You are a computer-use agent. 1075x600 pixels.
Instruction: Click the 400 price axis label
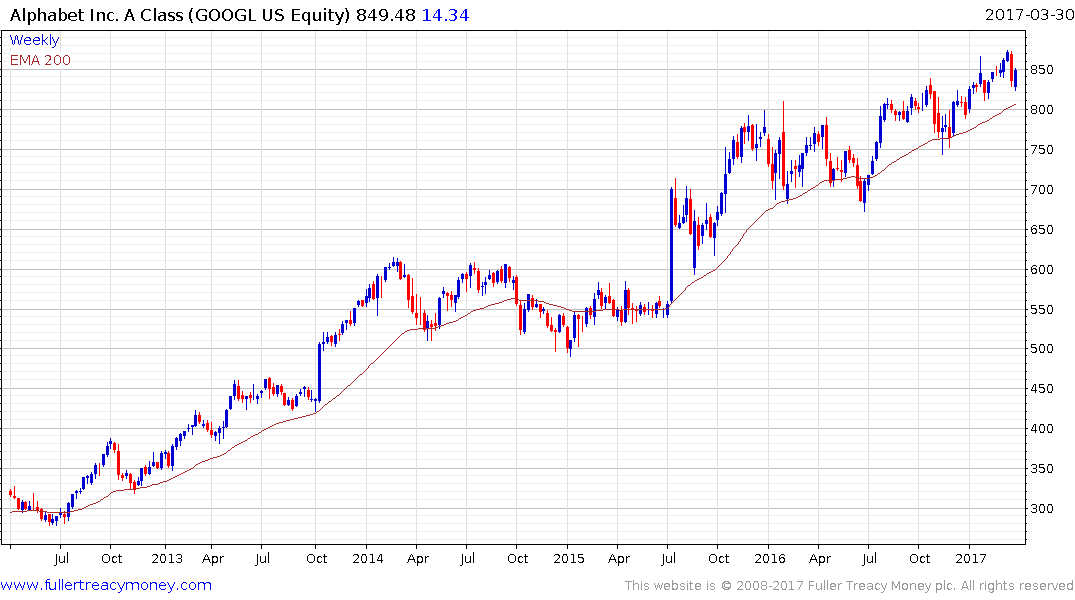tap(1042, 429)
